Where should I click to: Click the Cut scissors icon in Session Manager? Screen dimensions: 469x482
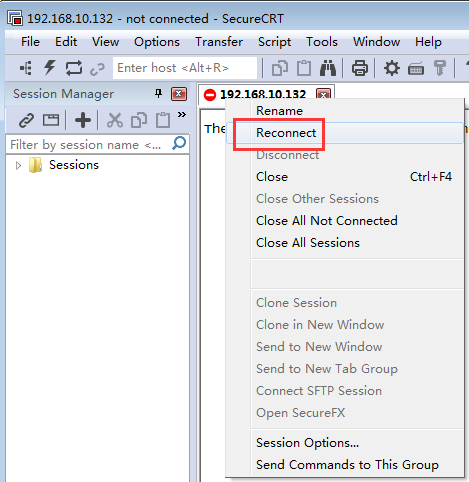[115, 120]
